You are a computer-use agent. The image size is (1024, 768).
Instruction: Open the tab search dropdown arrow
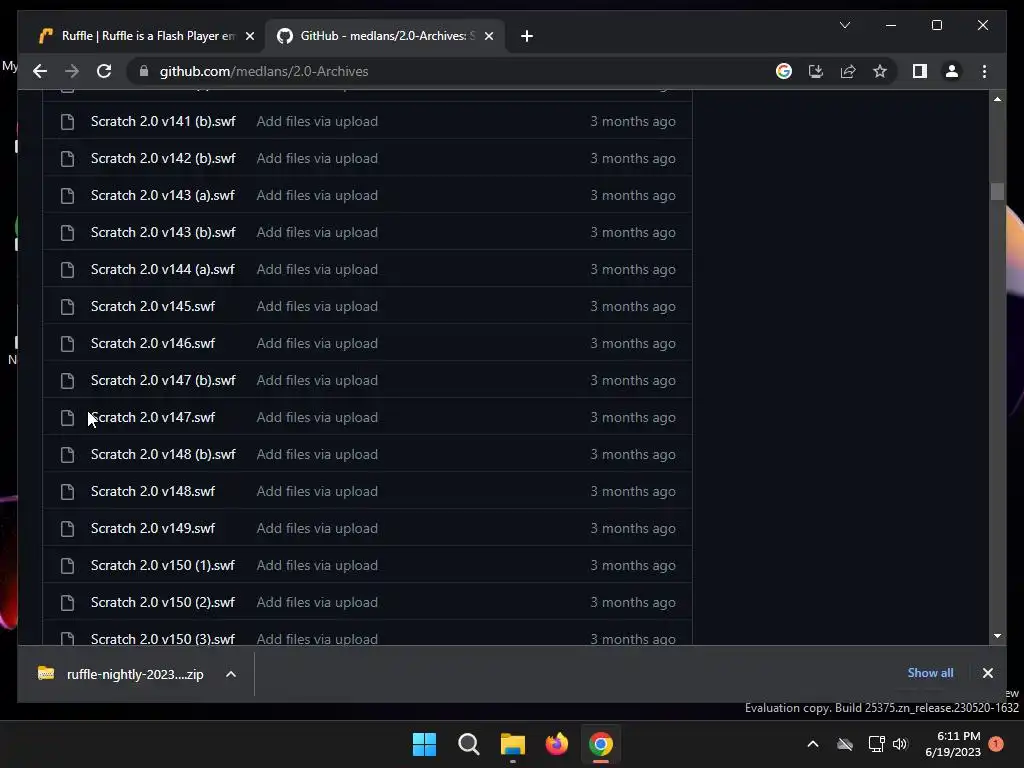click(x=844, y=25)
